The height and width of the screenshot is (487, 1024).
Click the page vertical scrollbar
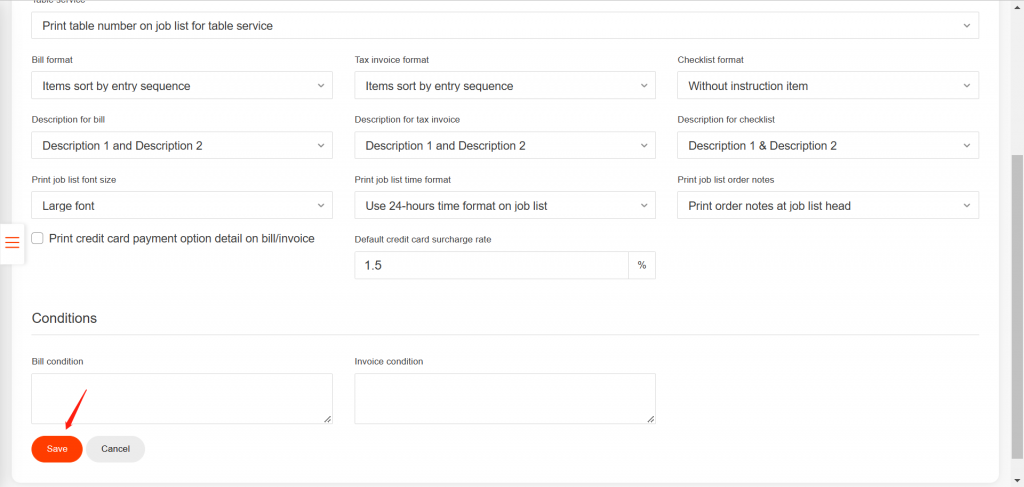point(1017,300)
